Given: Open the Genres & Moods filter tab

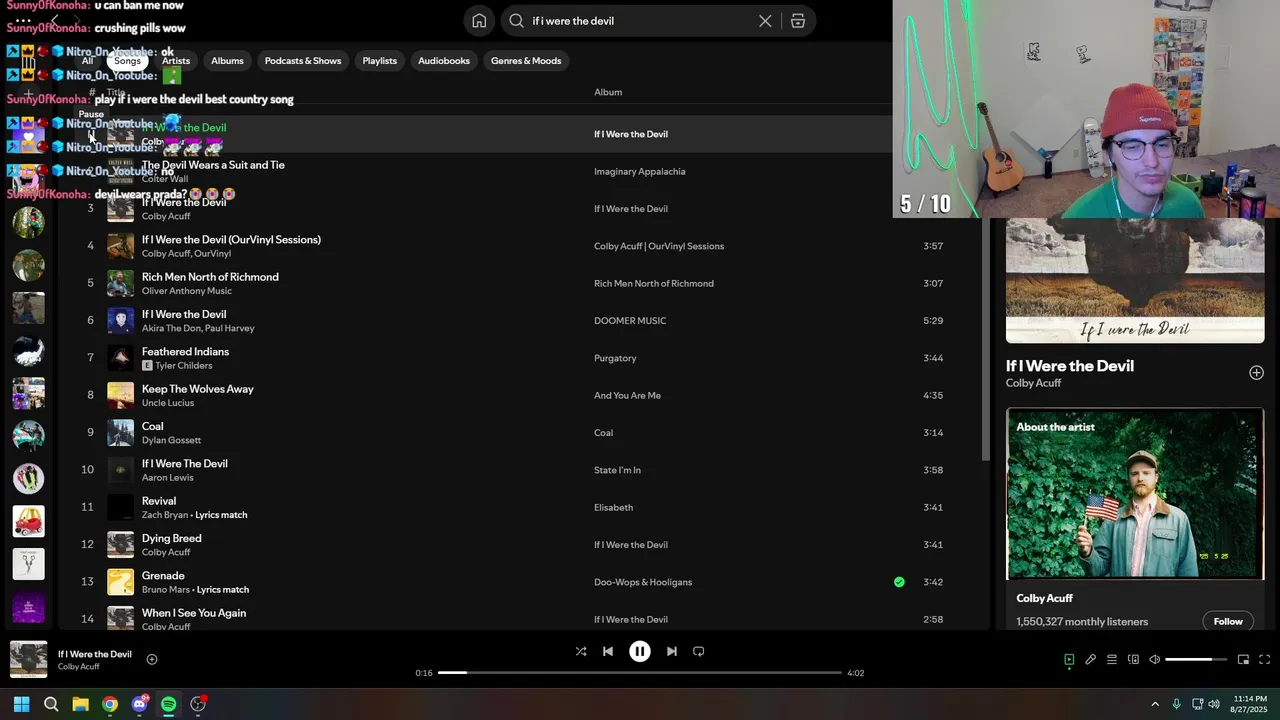Looking at the screenshot, I should (x=526, y=61).
